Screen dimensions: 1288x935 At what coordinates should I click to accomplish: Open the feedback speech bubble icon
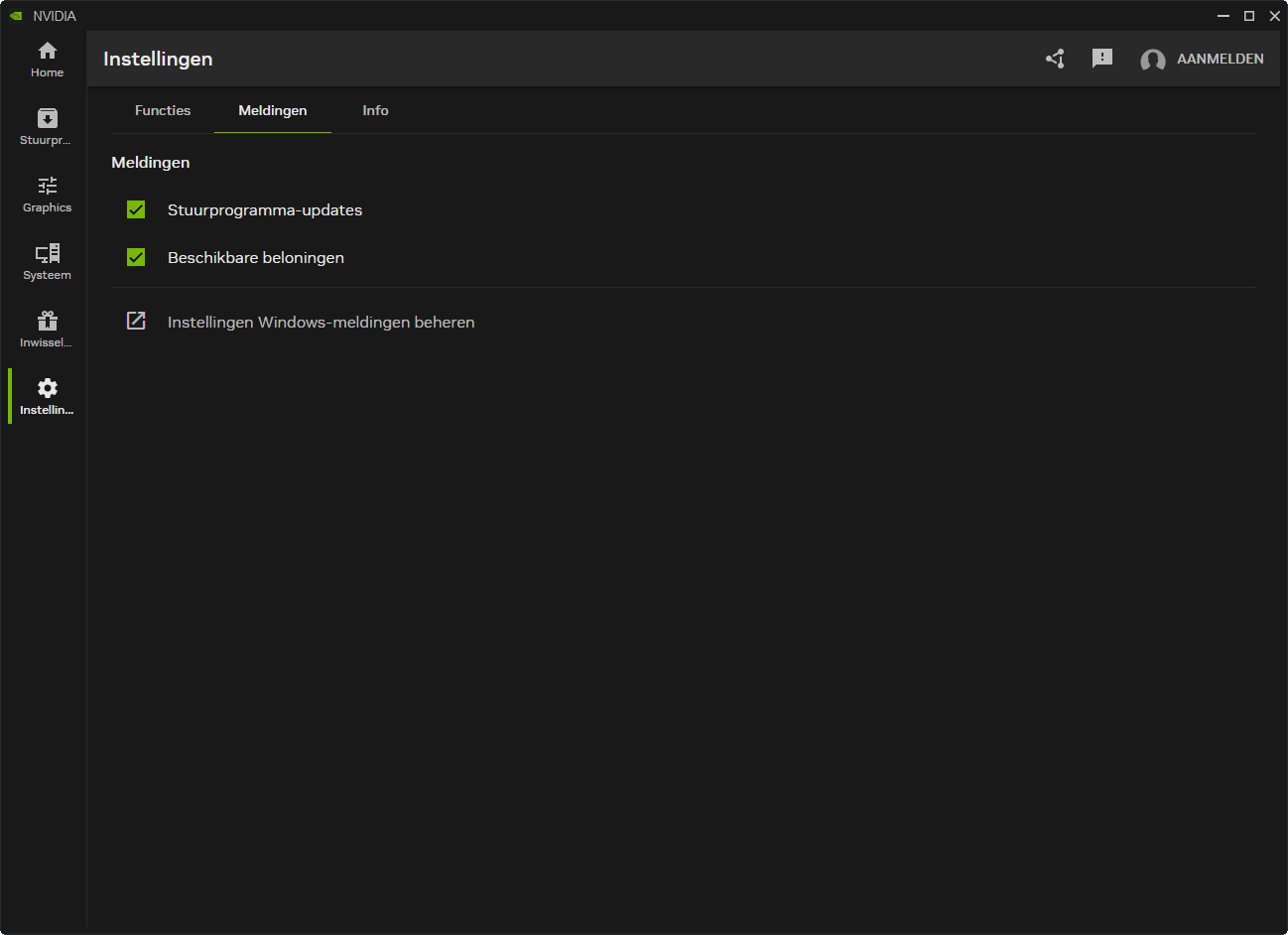pyautogui.click(x=1101, y=59)
